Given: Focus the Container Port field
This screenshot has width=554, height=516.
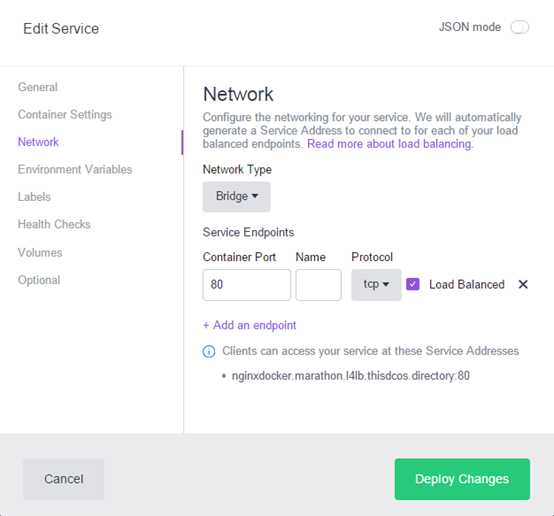Looking at the screenshot, I should point(247,285).
